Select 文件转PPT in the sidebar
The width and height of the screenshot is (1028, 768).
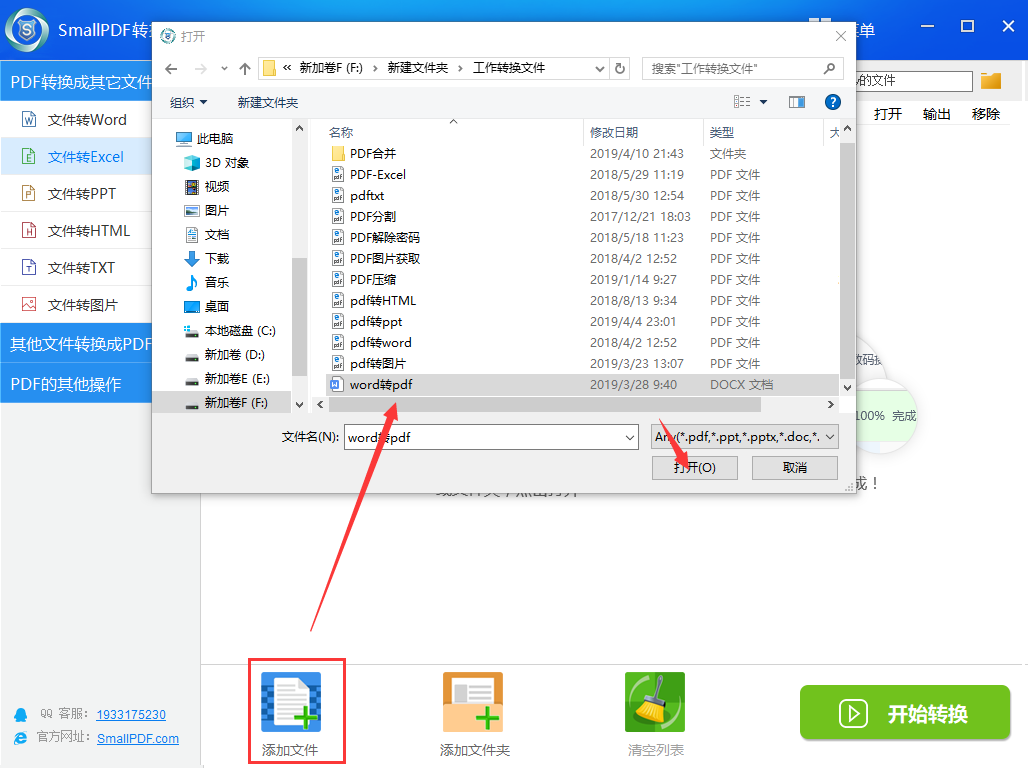[x=82, y=194]
